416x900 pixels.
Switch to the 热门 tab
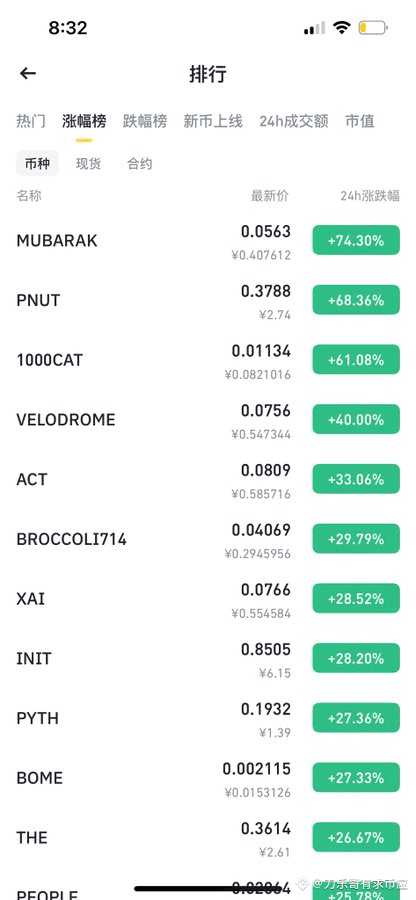pyautogui.click(x=31, y=121)
